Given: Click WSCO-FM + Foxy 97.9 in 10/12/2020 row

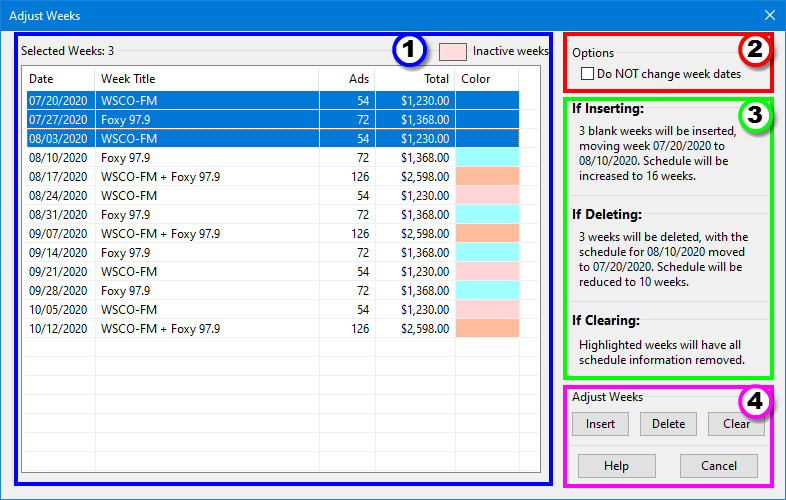Looking at the screenshot, I should [x=160, y=329].
